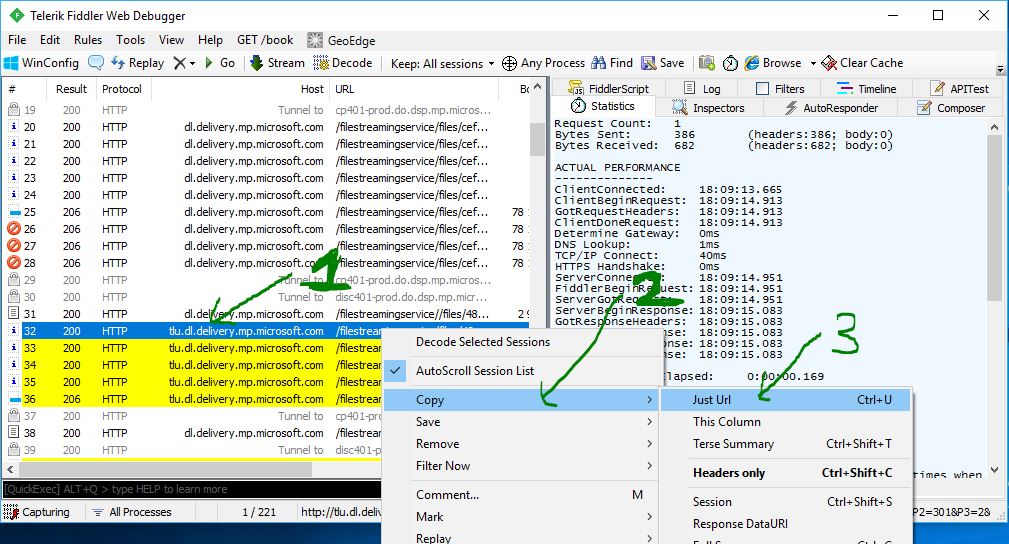The height and width of the screenshot is (544, 1009).
Task: Click the Stream toolbar arrow icon
Action: coord(256,63)
